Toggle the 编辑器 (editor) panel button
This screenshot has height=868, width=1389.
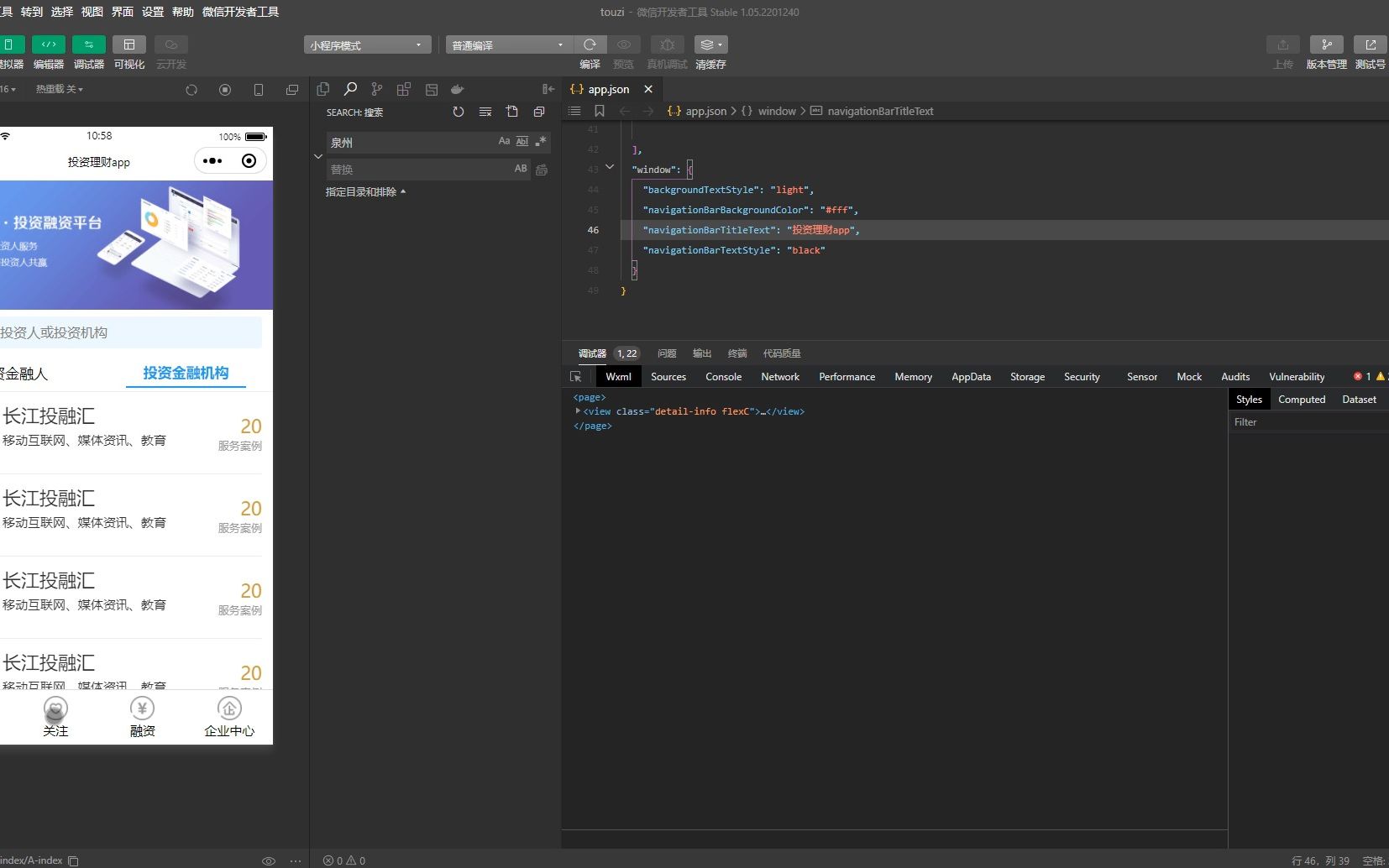[x=48, y=44]
